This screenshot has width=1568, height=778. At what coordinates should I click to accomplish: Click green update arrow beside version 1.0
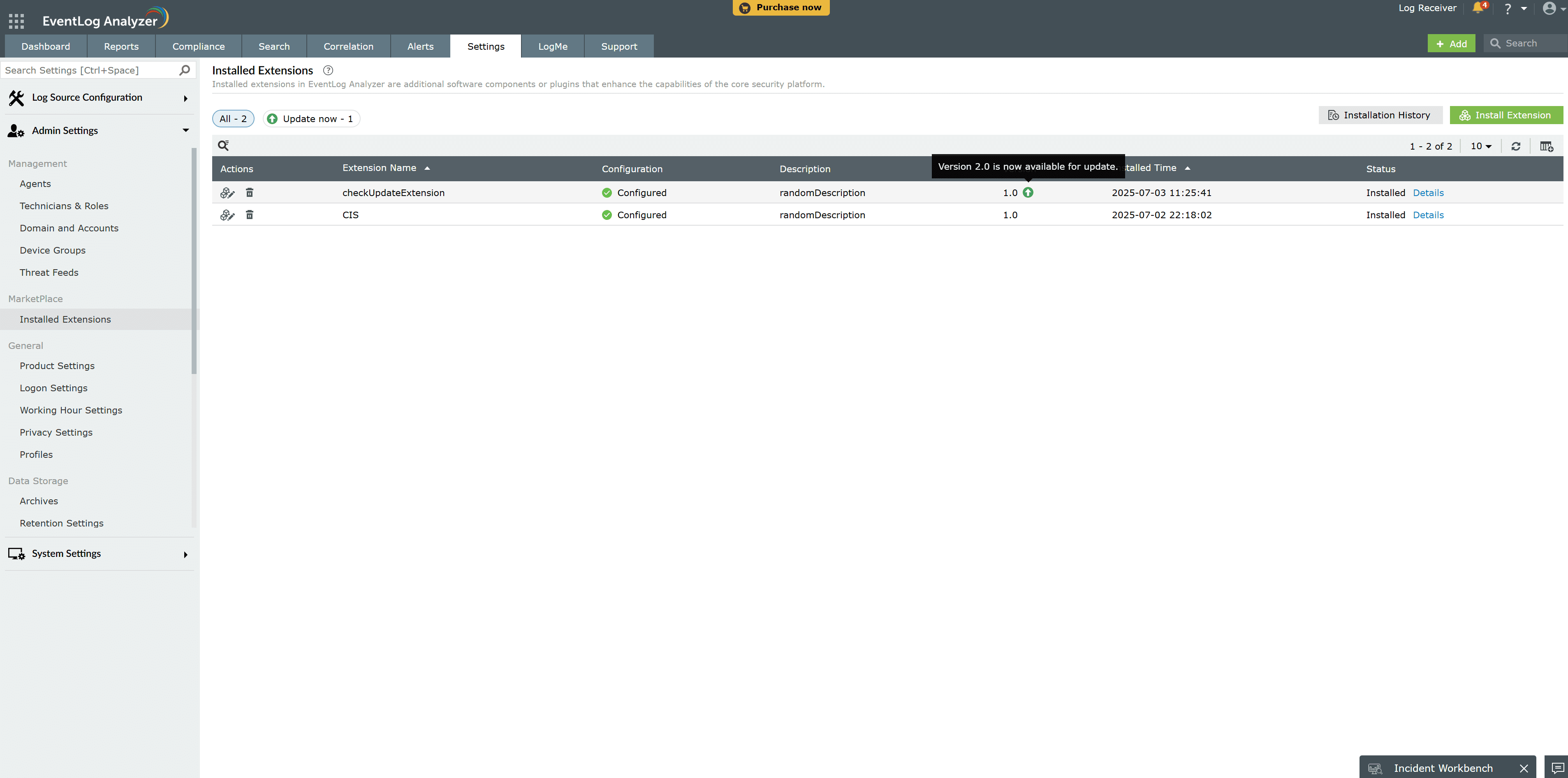click(1028, 193)
